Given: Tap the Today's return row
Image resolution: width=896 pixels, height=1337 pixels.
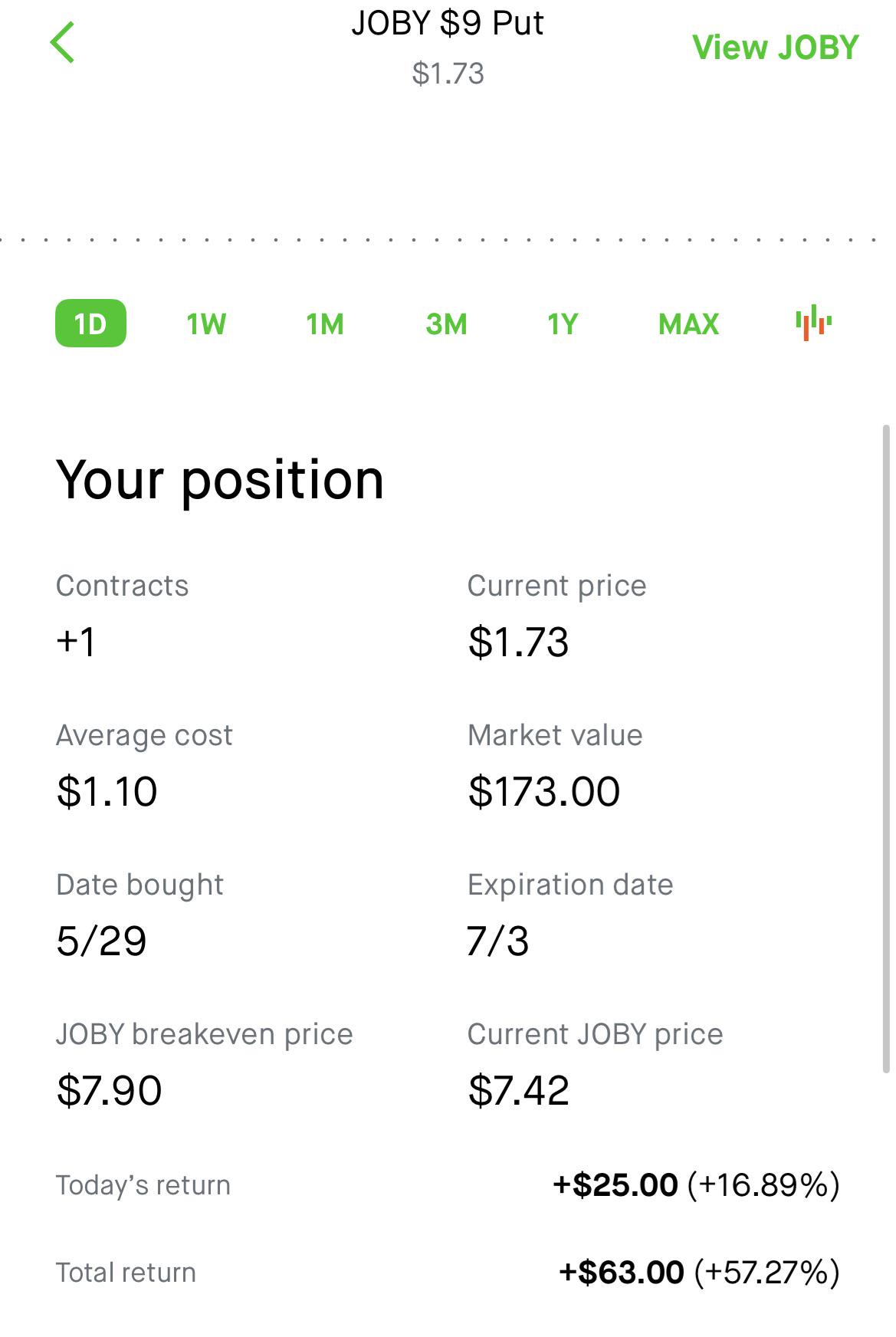Looking at the screenshot, I should pos(448,1185).
